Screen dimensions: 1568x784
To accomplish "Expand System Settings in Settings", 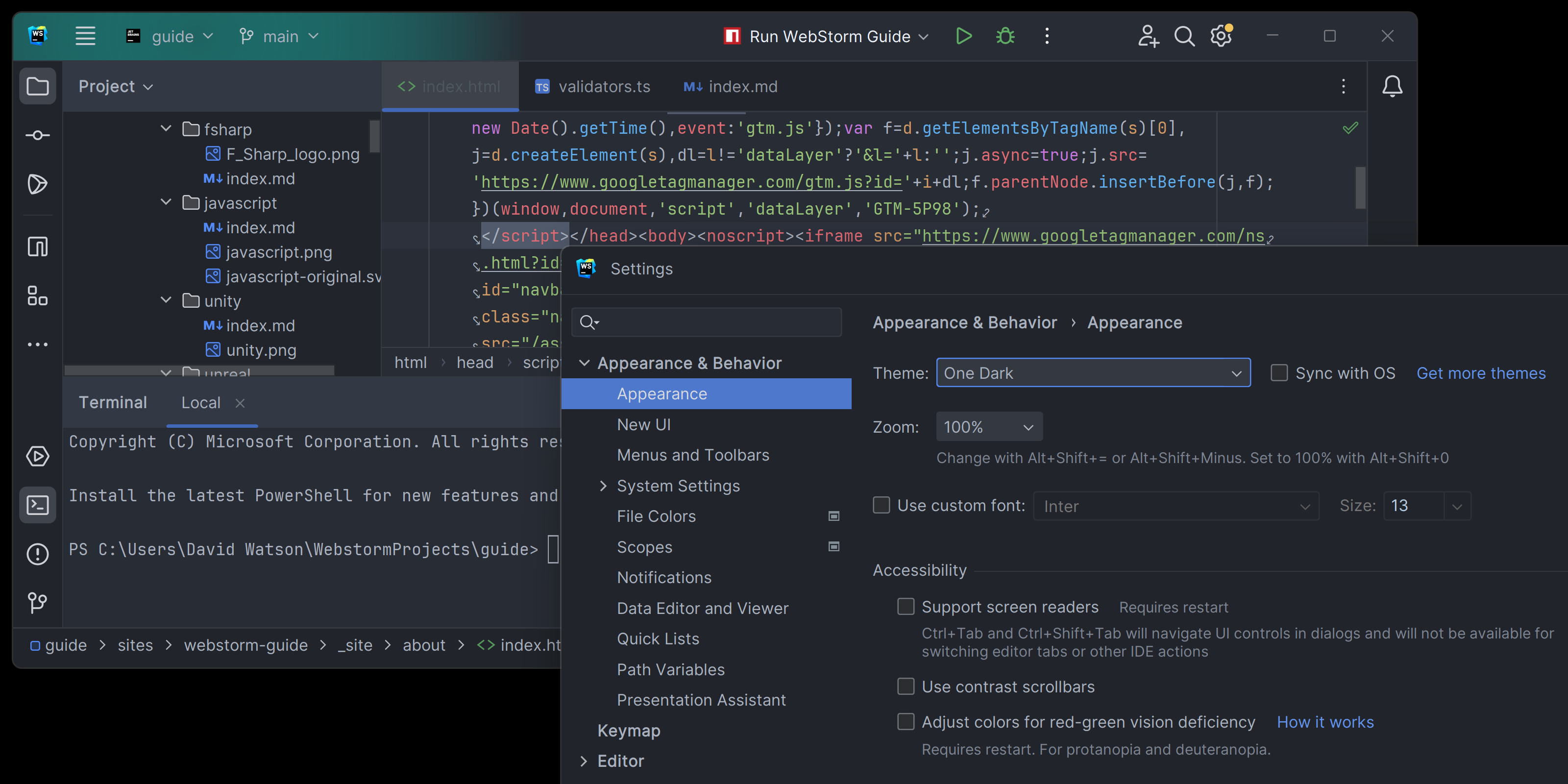I will pyautogui.click(x=603, y=486).
